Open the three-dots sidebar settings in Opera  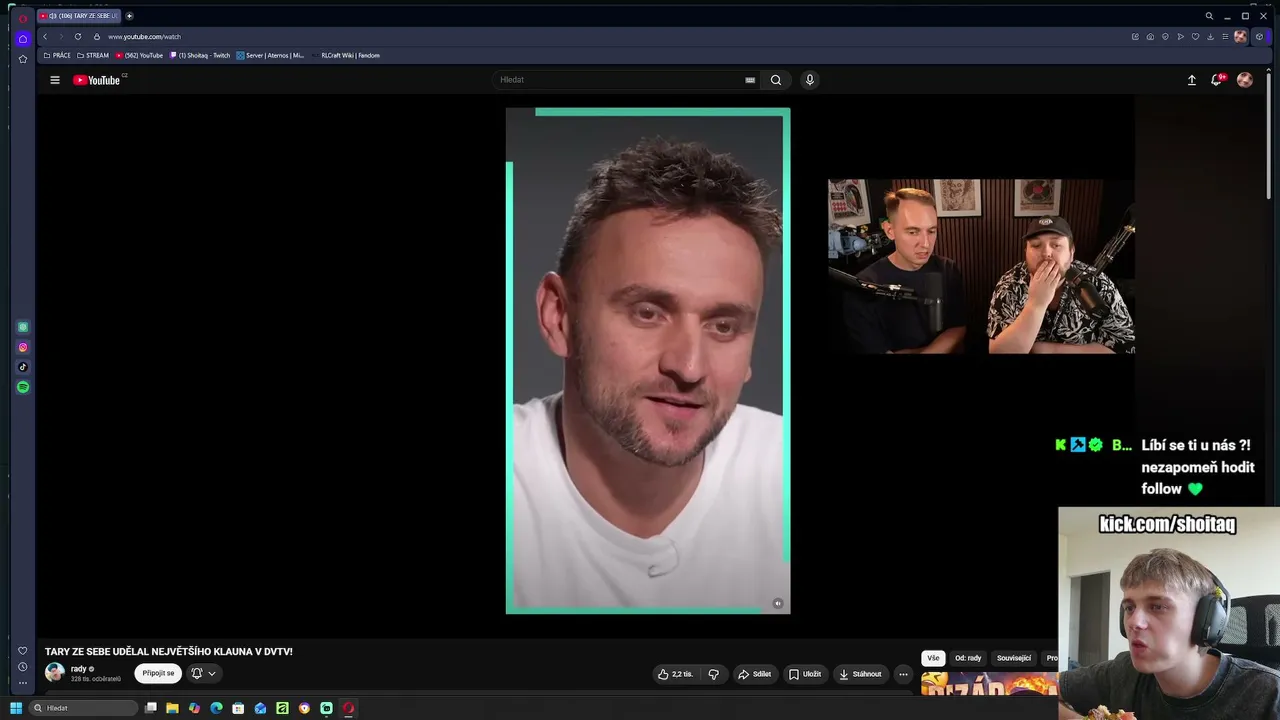(23, 683)
